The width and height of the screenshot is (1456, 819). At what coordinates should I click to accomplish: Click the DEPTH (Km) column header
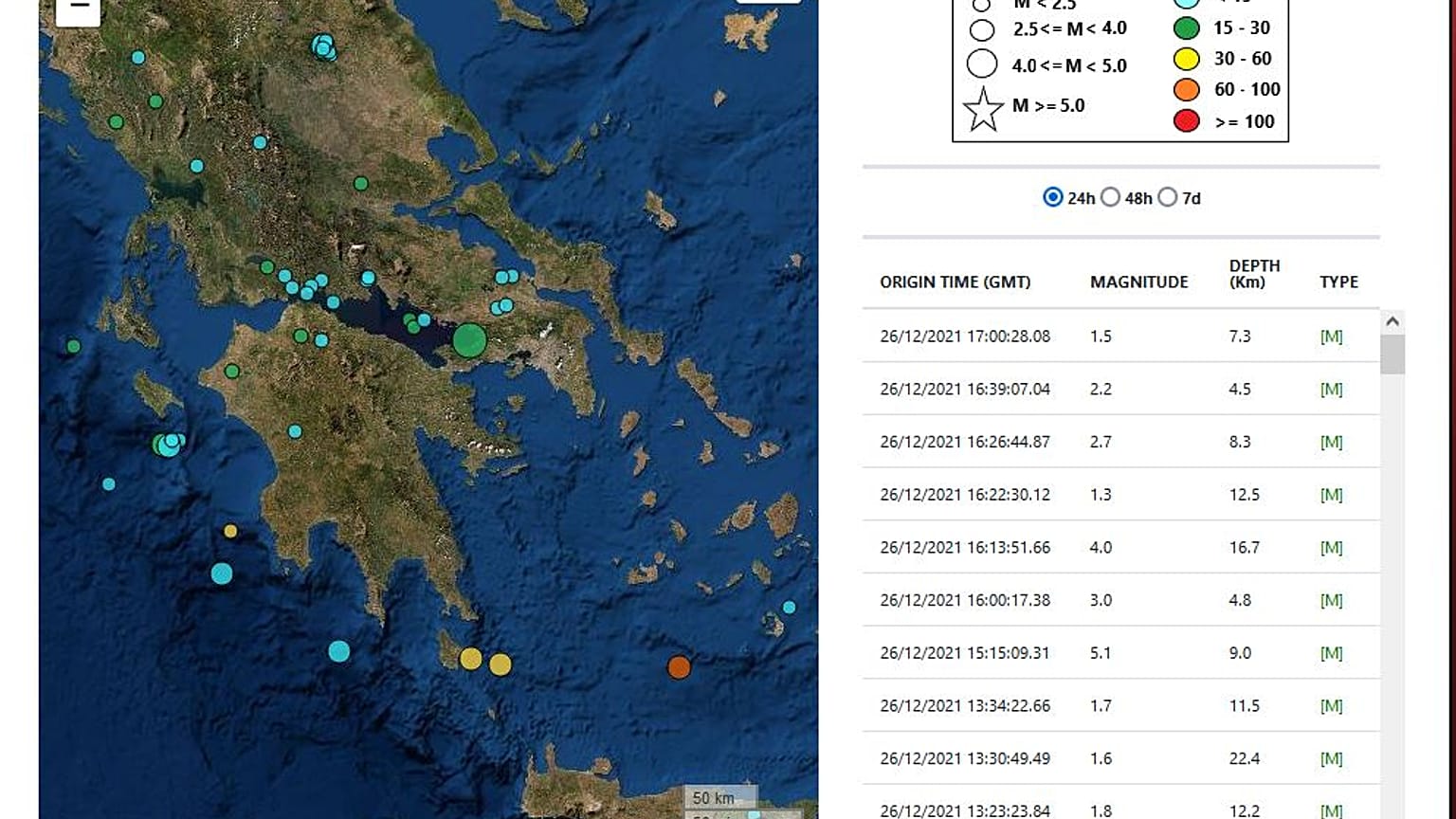(x=1254, y=273)
